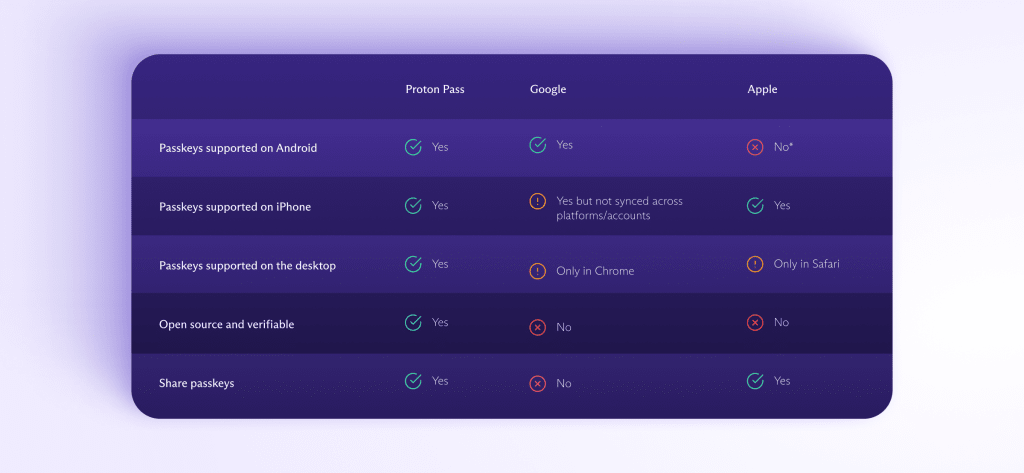Viewport: 1024px width, 473px height.
Task: Click the Google desktop warning icon
Action: (538, 271)
